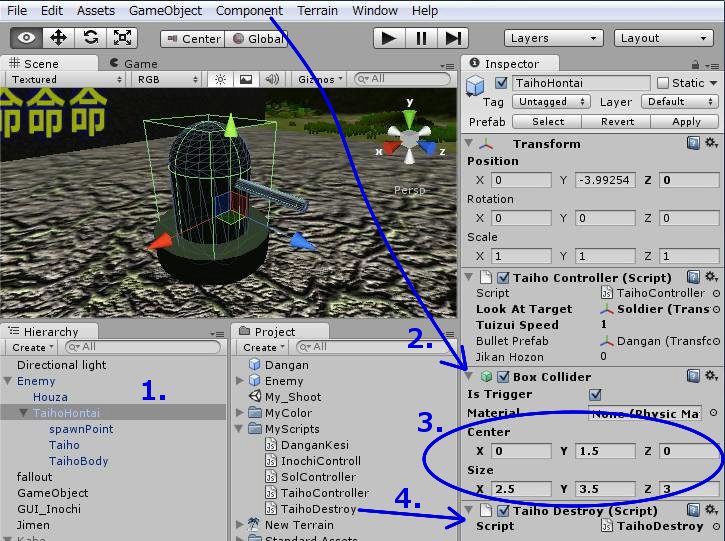Pause the game playback
This screenshot has height=541, width=725.
[421, 38]
